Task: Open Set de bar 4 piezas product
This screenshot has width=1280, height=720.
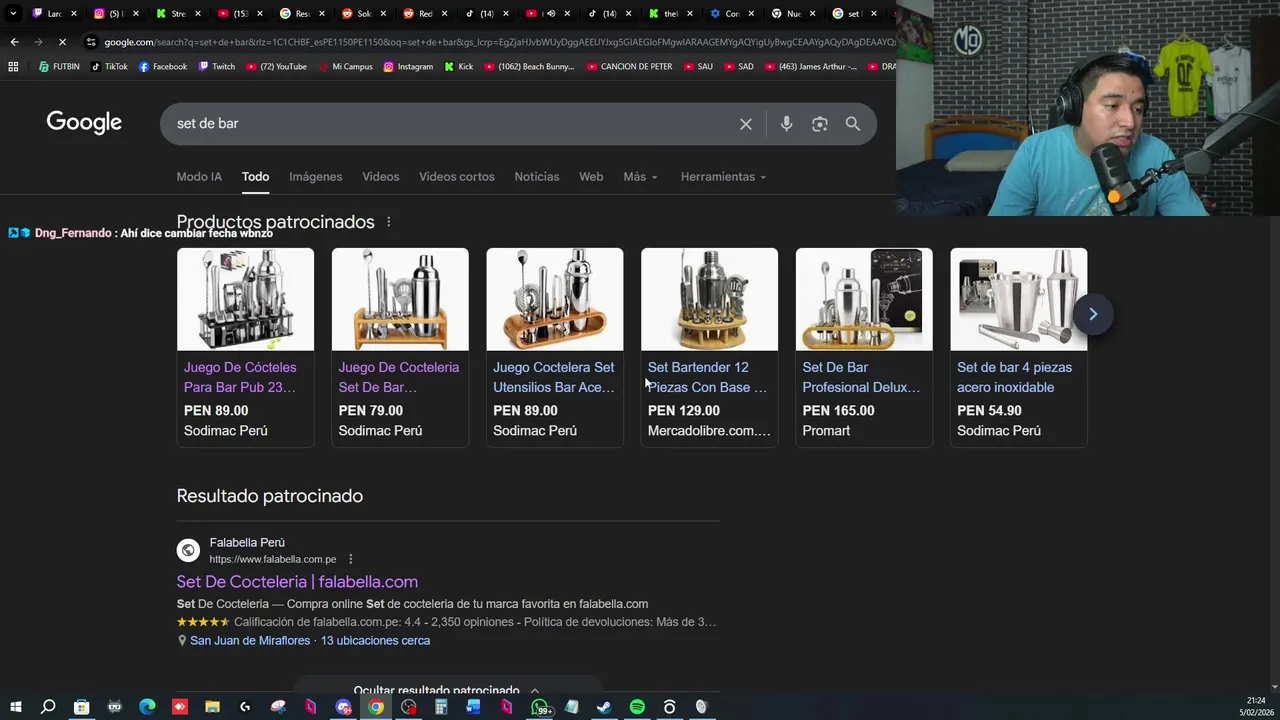Action: 1014,377
